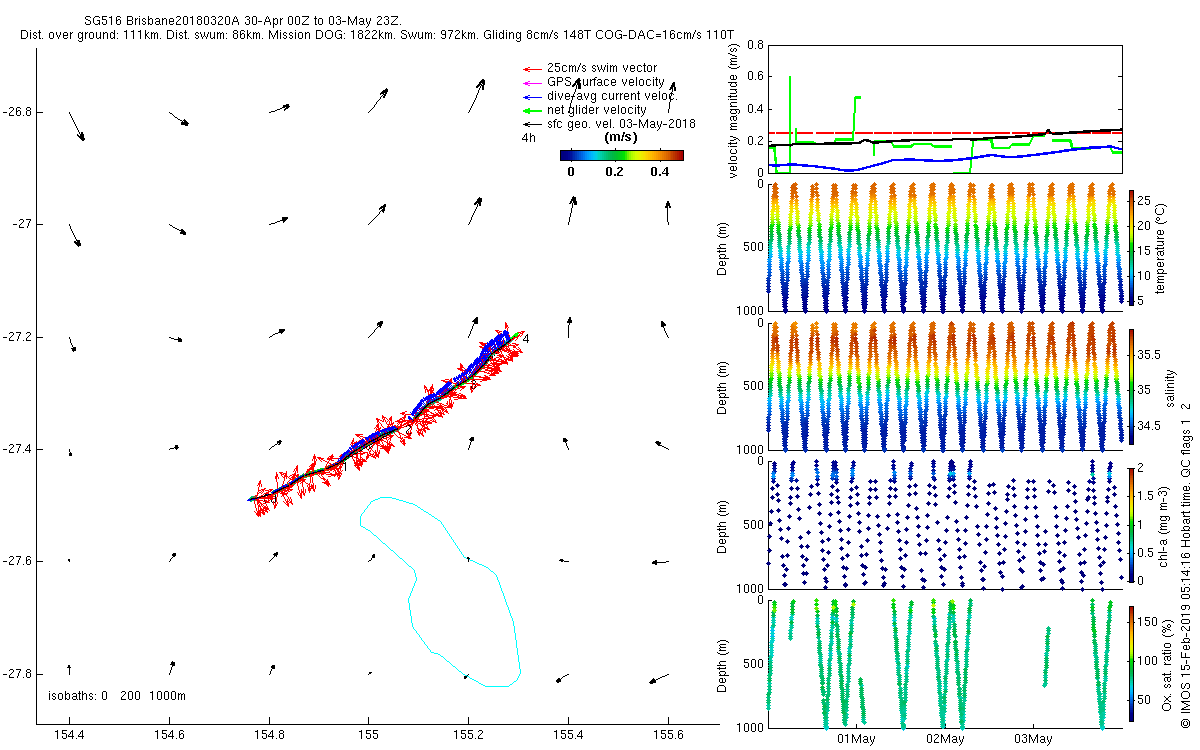Click the red dashed line in velocity plot

900,133
